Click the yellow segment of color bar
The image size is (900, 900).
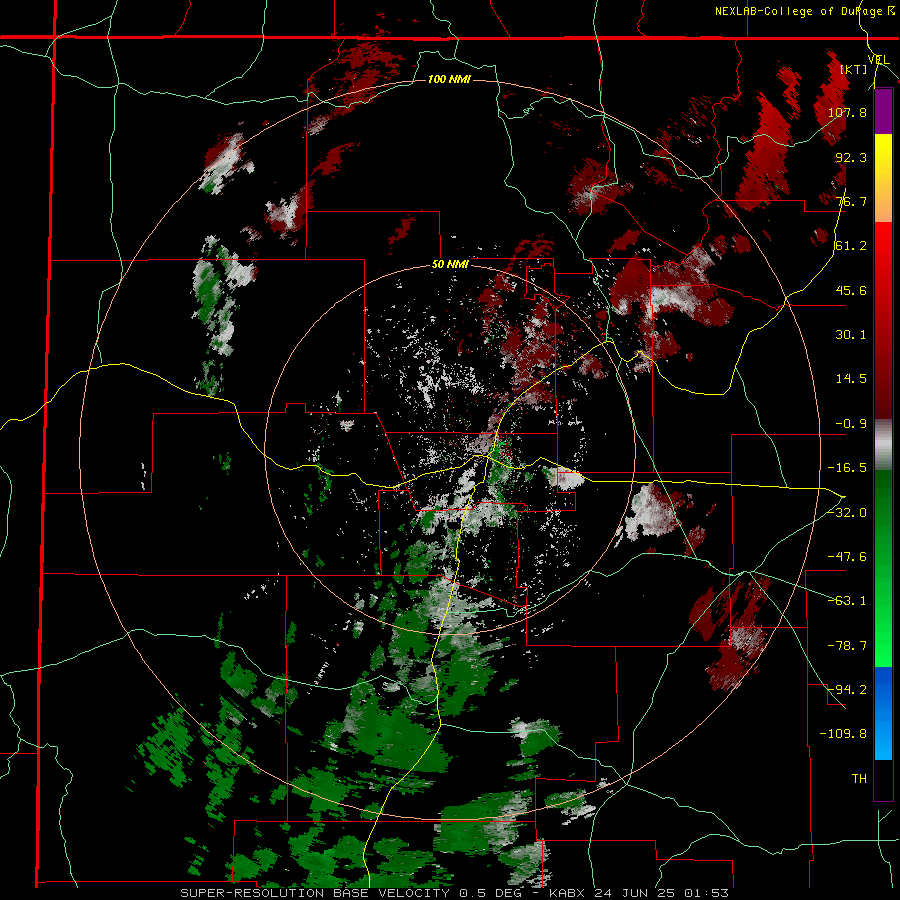[x=883, y=156]
